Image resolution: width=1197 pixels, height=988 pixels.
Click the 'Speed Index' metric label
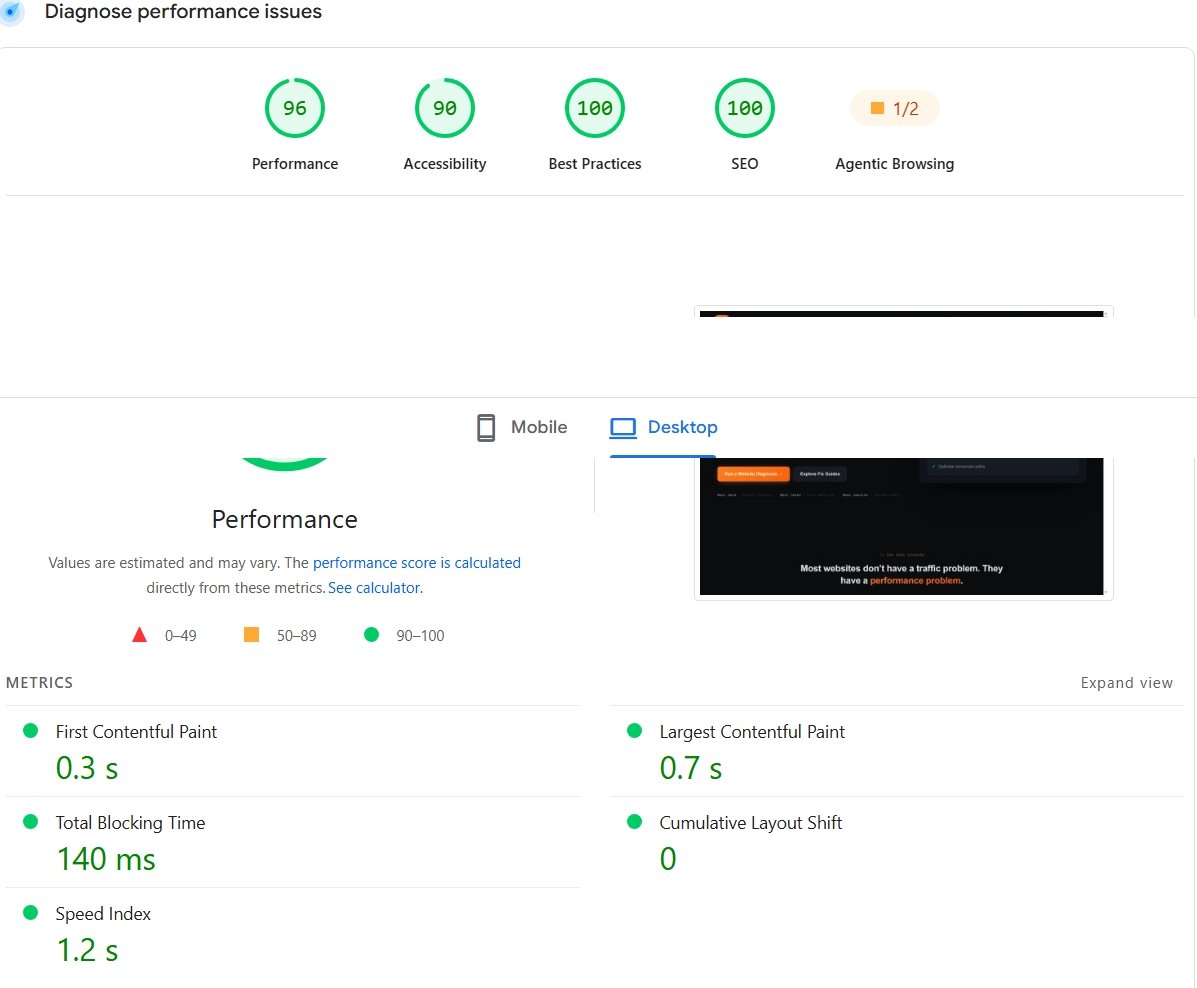(103, 913)
